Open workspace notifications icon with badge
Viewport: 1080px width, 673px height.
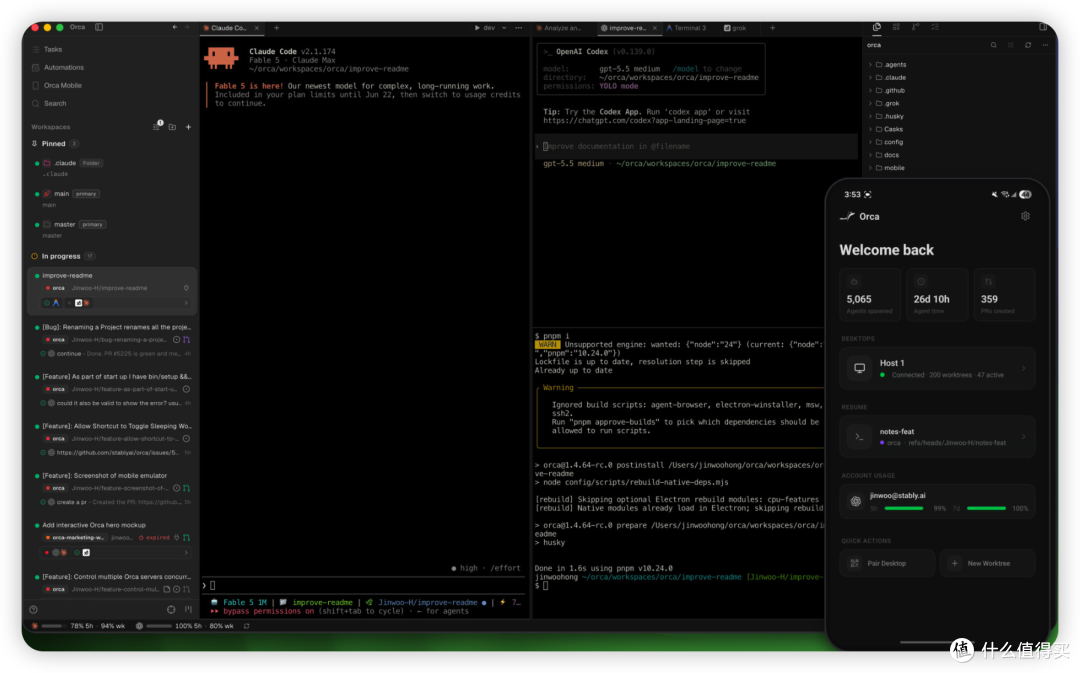coord(157,126)
